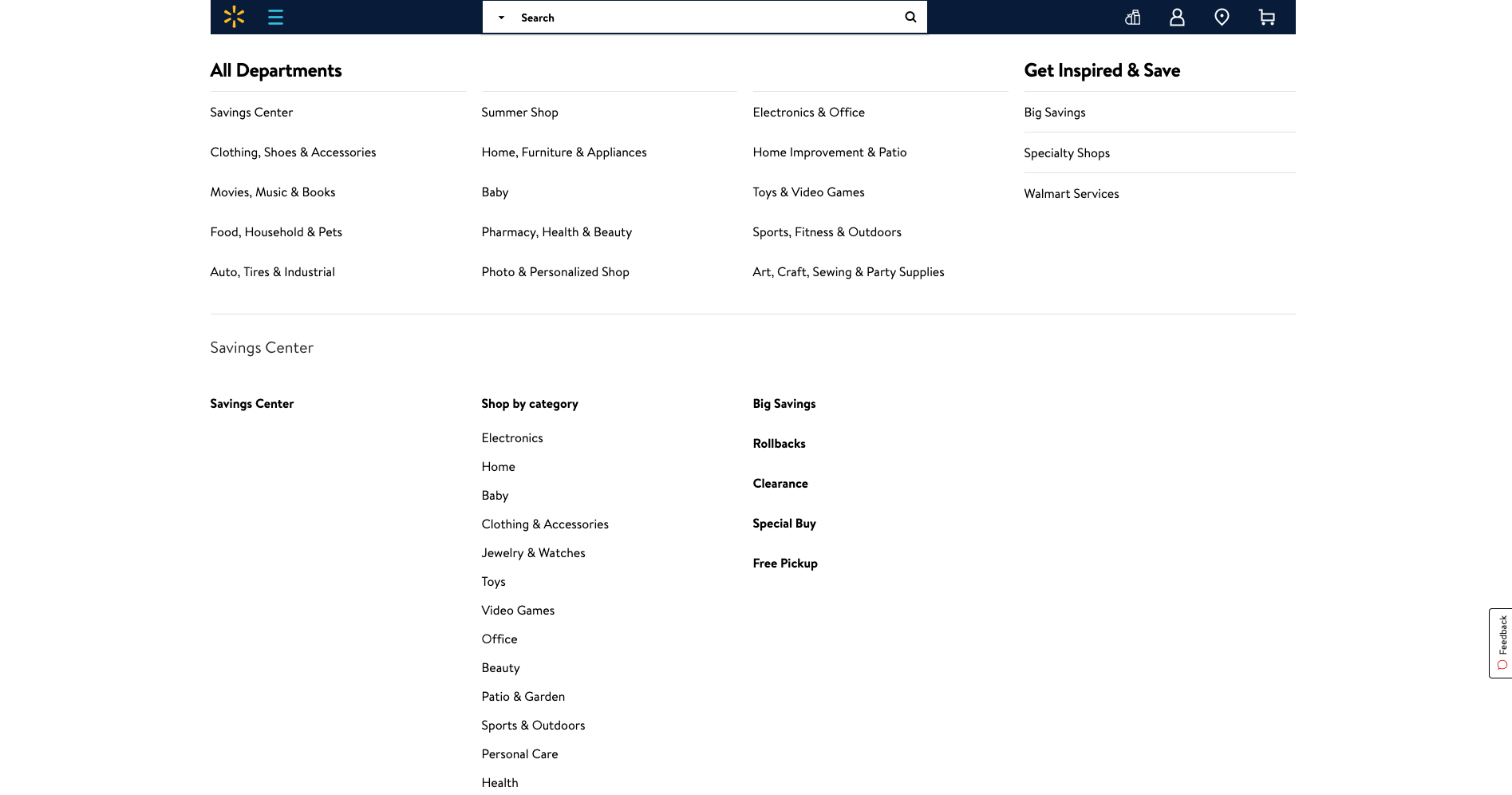Screen dimensions: 1512x795
Task: Open the Feedback side tab
Action: tap(1500, 643)
